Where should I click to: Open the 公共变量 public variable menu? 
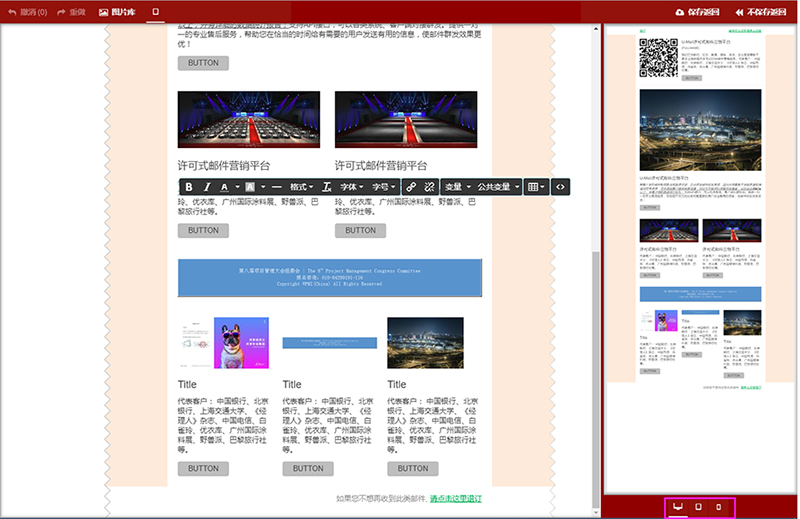pos(497,187)
